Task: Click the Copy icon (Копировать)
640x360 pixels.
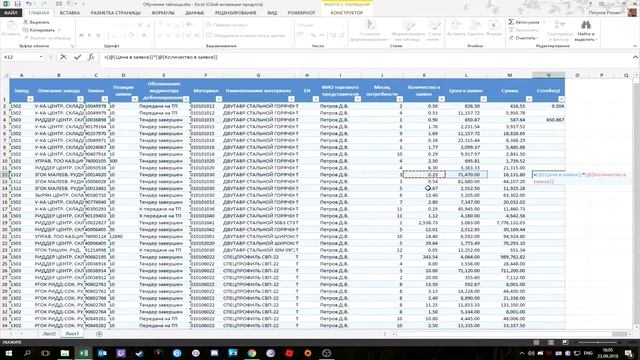Action: point(26,30)
